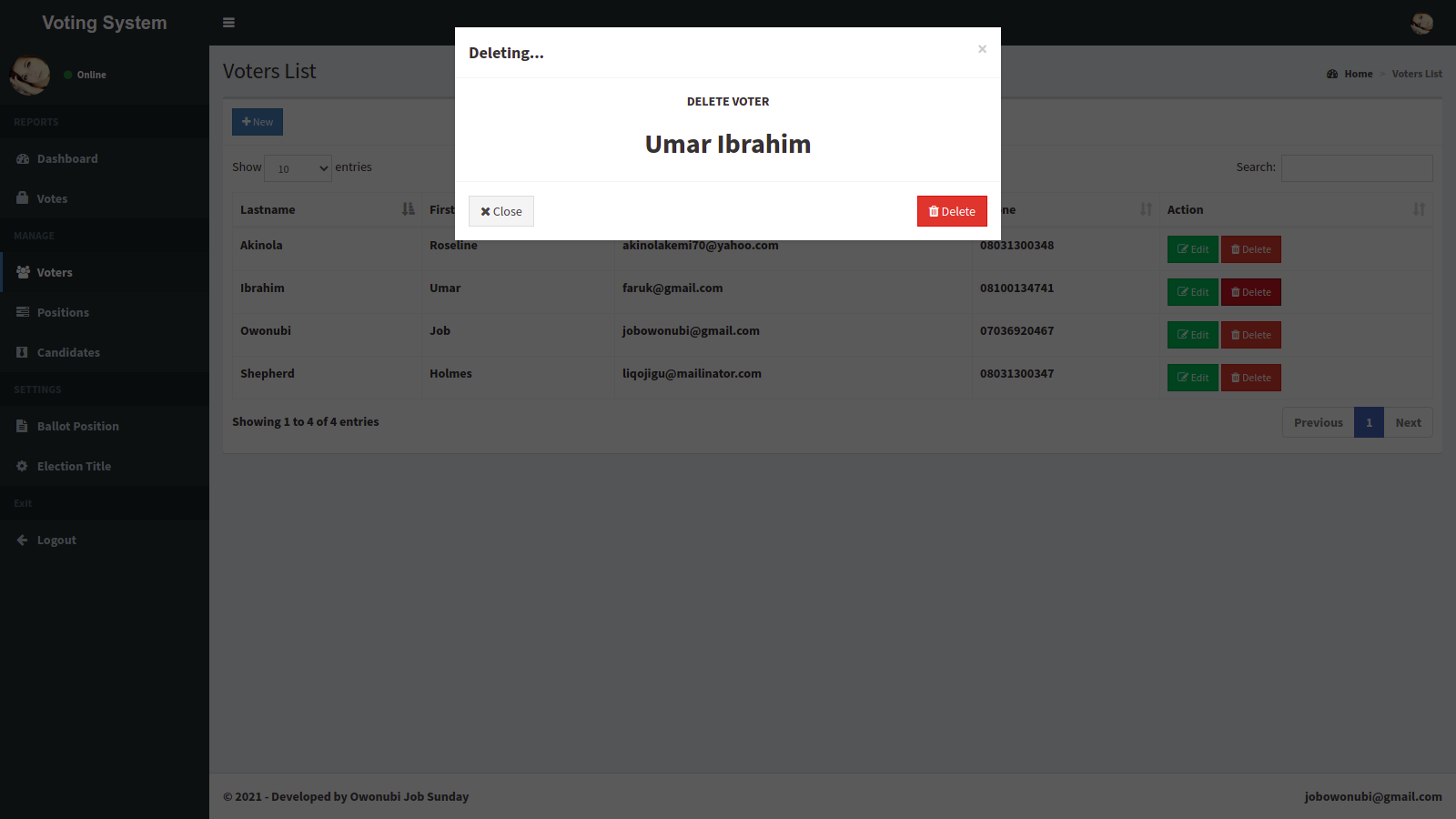This screenshot has height=819, width=1456.
Task: Edit the Shepherd voter row
Action: [1192, 378]
